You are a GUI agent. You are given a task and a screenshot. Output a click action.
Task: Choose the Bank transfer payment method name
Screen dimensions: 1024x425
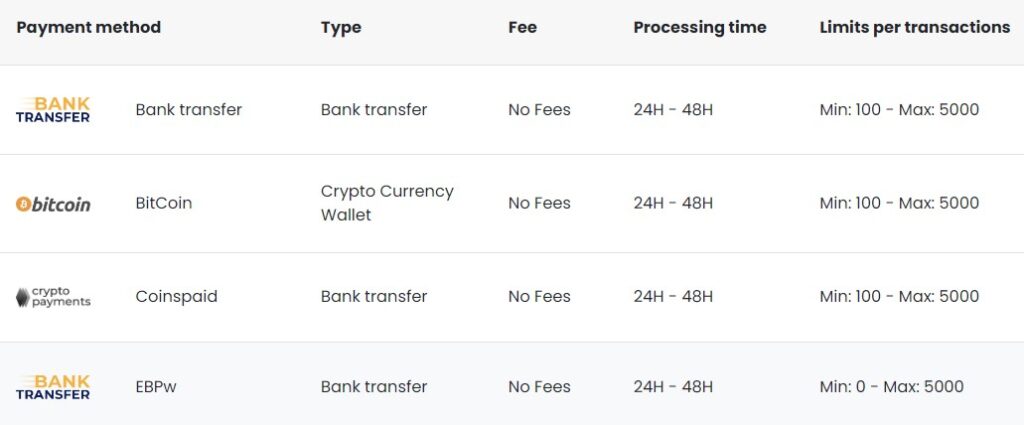[x=188, y=110]
